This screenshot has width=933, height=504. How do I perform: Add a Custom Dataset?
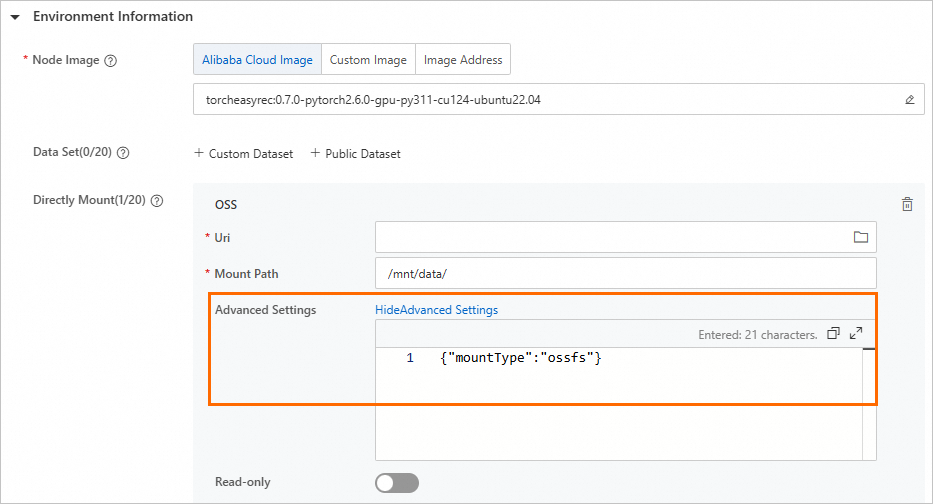244,154
